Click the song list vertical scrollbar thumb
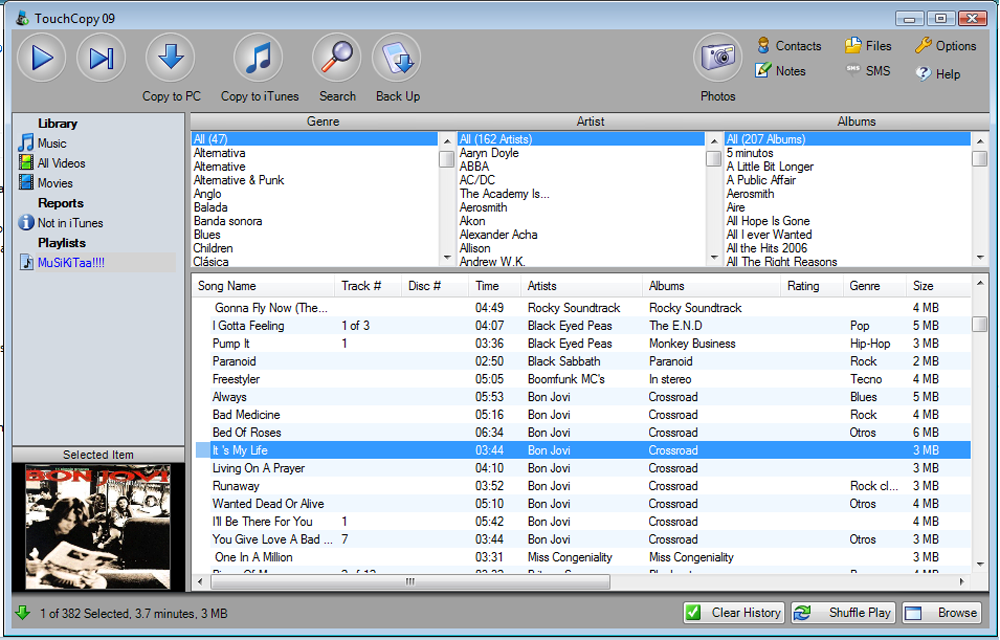 [x=980, y=324]
